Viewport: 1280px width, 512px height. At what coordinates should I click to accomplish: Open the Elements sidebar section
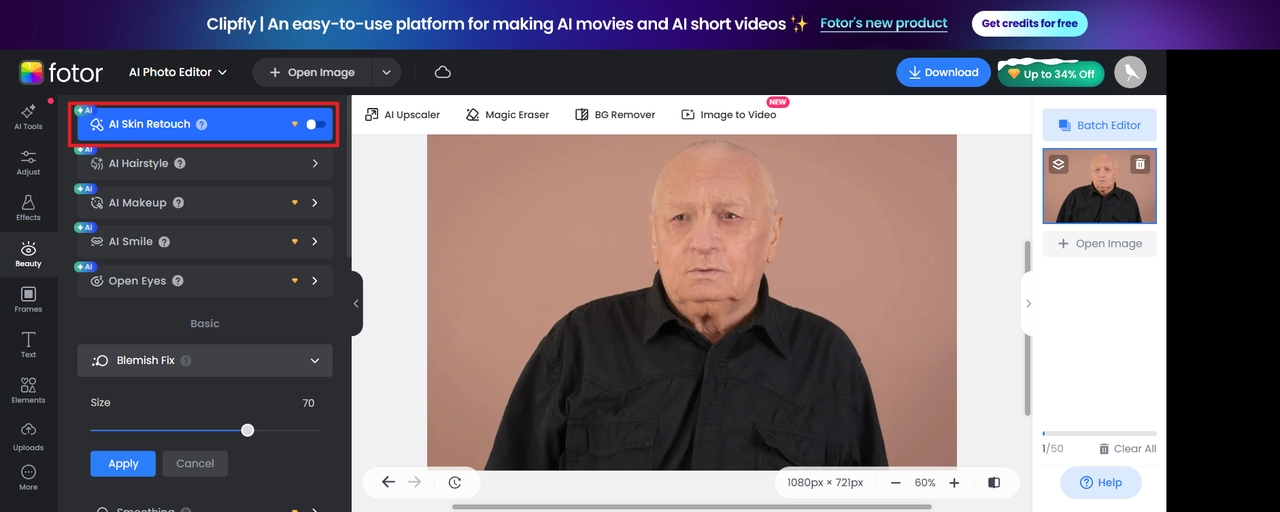[28, 390]
